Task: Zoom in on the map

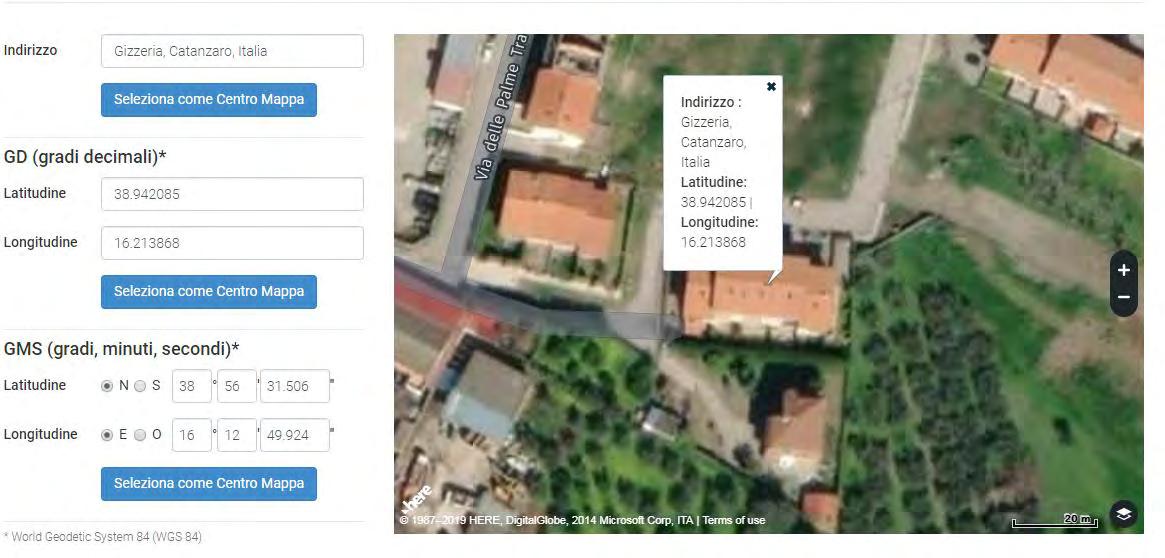Action: coord(1123,270)
